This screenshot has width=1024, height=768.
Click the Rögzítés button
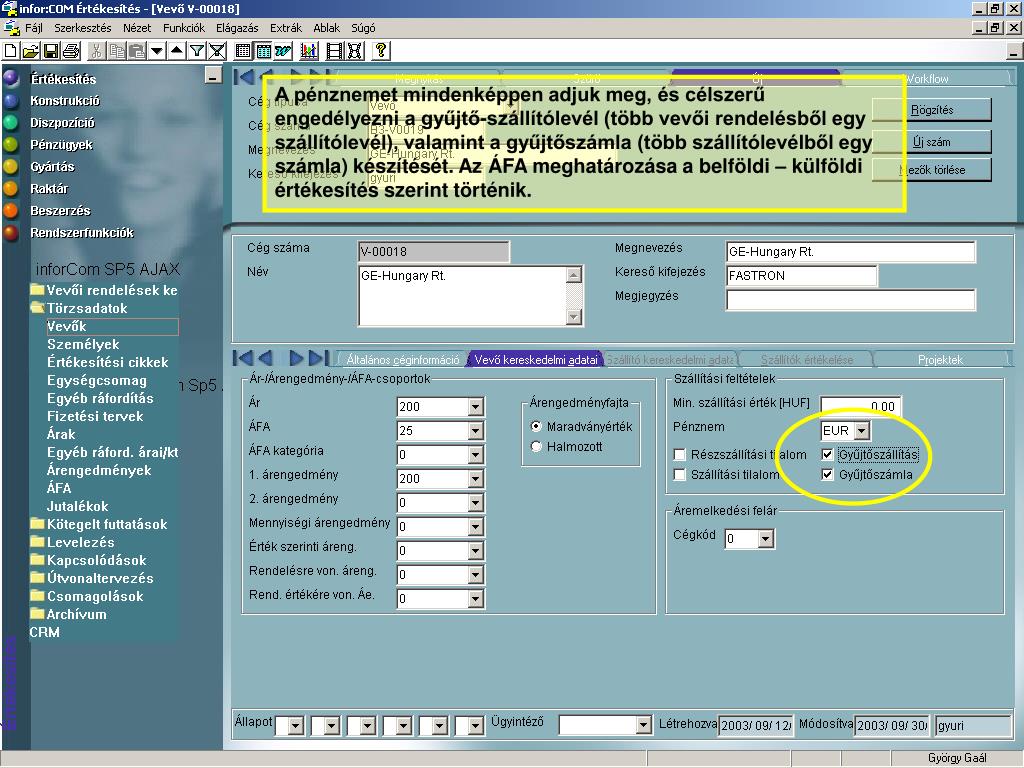pyautogui.click(x=932, y=110)
